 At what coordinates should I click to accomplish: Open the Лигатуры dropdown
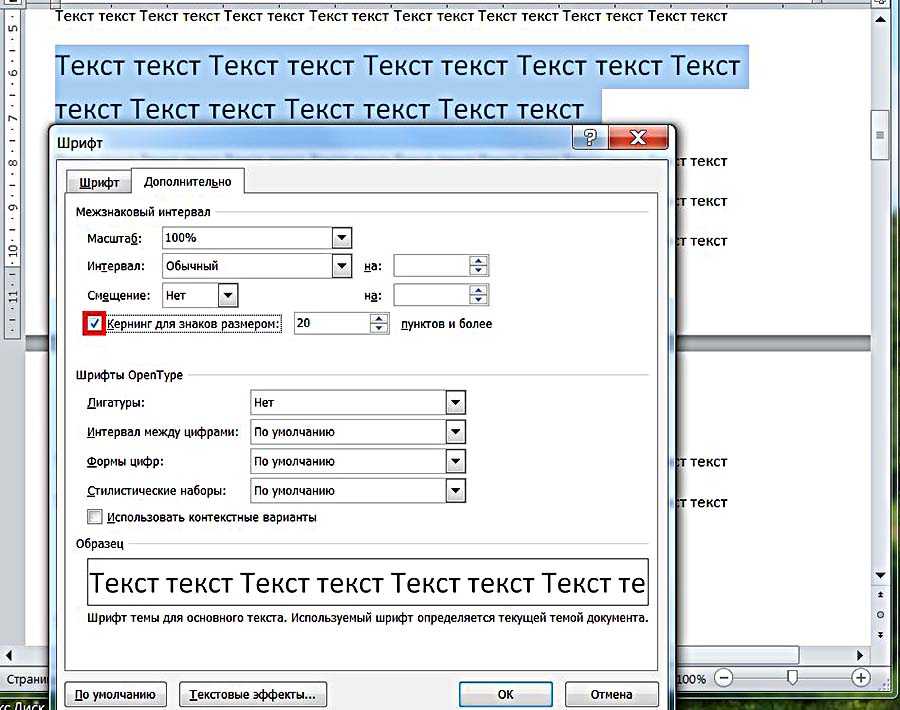tap(455, 402)
